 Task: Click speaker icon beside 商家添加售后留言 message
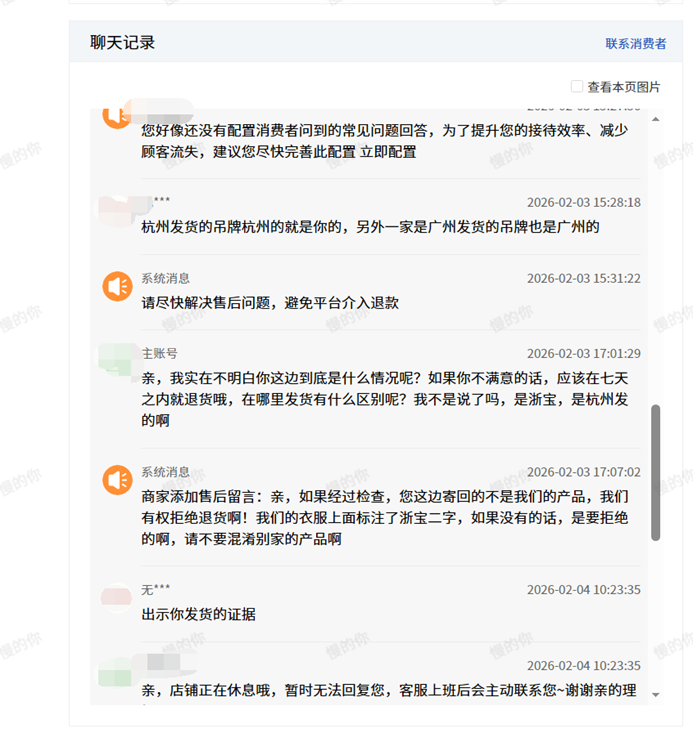pos(117,480)
